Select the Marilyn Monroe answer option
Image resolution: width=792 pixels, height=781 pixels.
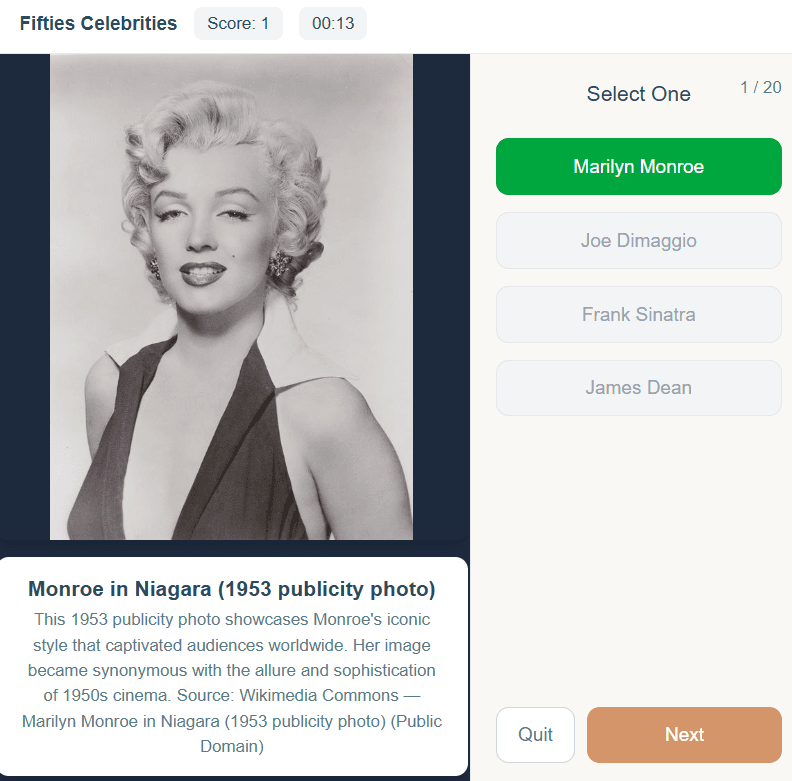[x=638, y=167]
